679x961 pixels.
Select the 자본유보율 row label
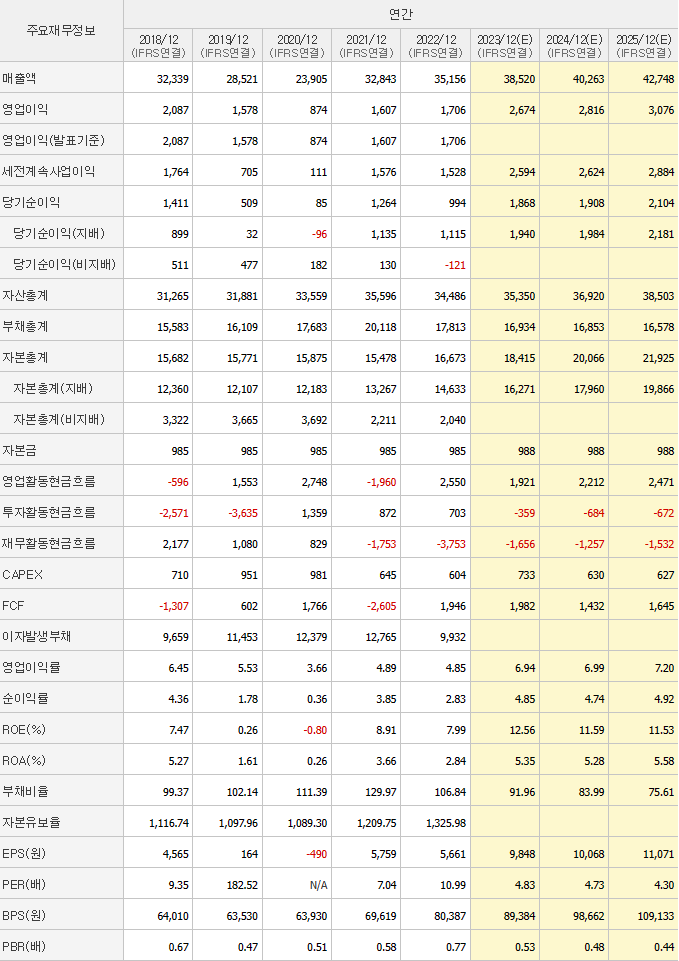(31, 822)
